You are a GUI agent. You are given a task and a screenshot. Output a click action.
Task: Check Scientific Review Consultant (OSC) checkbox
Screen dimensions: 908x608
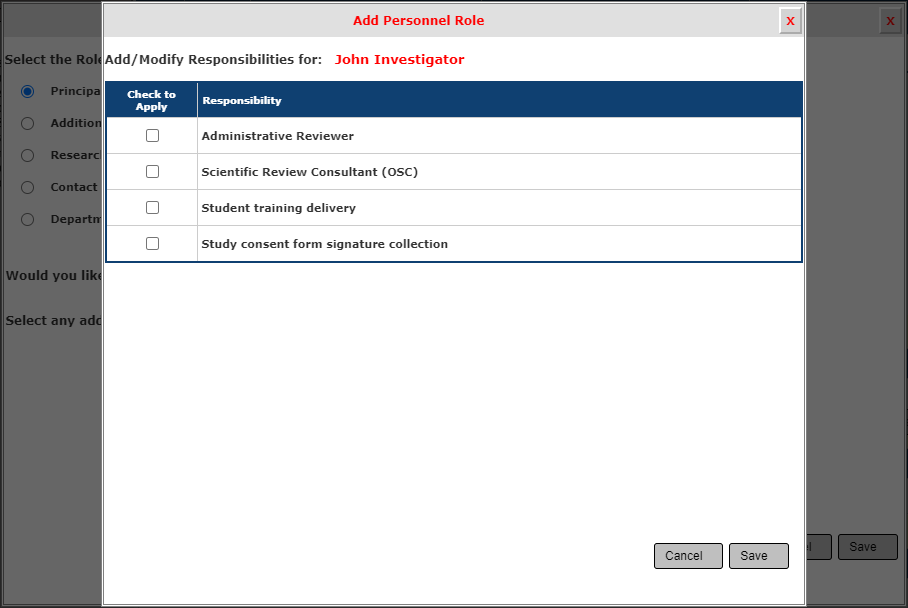pyautogui.click(x=152, y=171)
